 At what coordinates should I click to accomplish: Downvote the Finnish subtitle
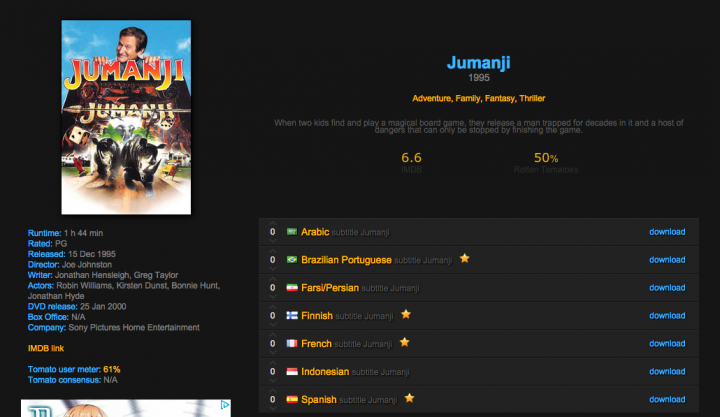(273, 325)
